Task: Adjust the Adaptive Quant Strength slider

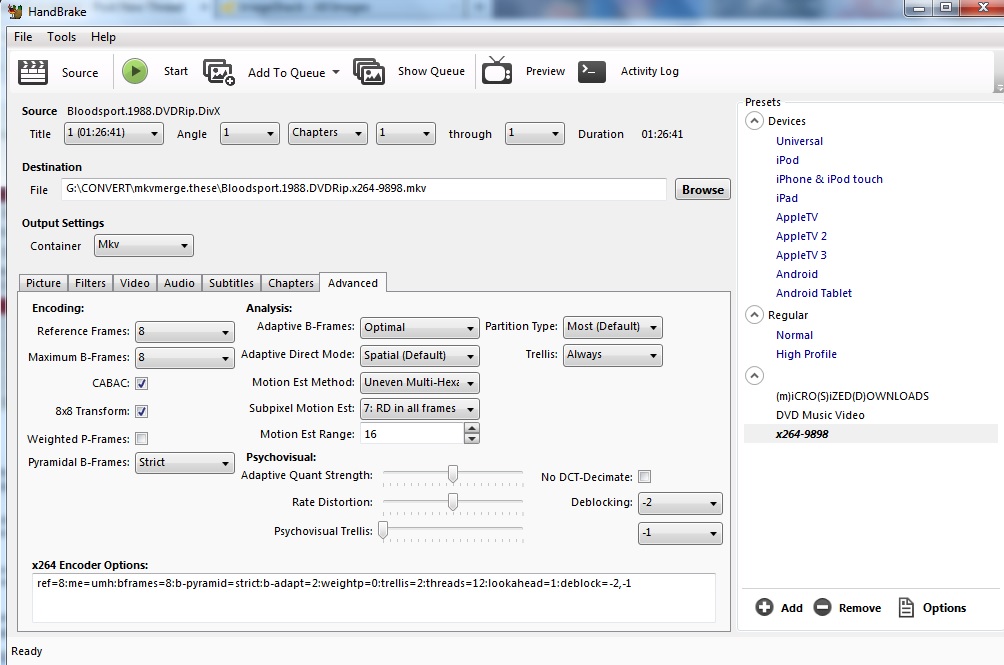Action: point(453,474)
